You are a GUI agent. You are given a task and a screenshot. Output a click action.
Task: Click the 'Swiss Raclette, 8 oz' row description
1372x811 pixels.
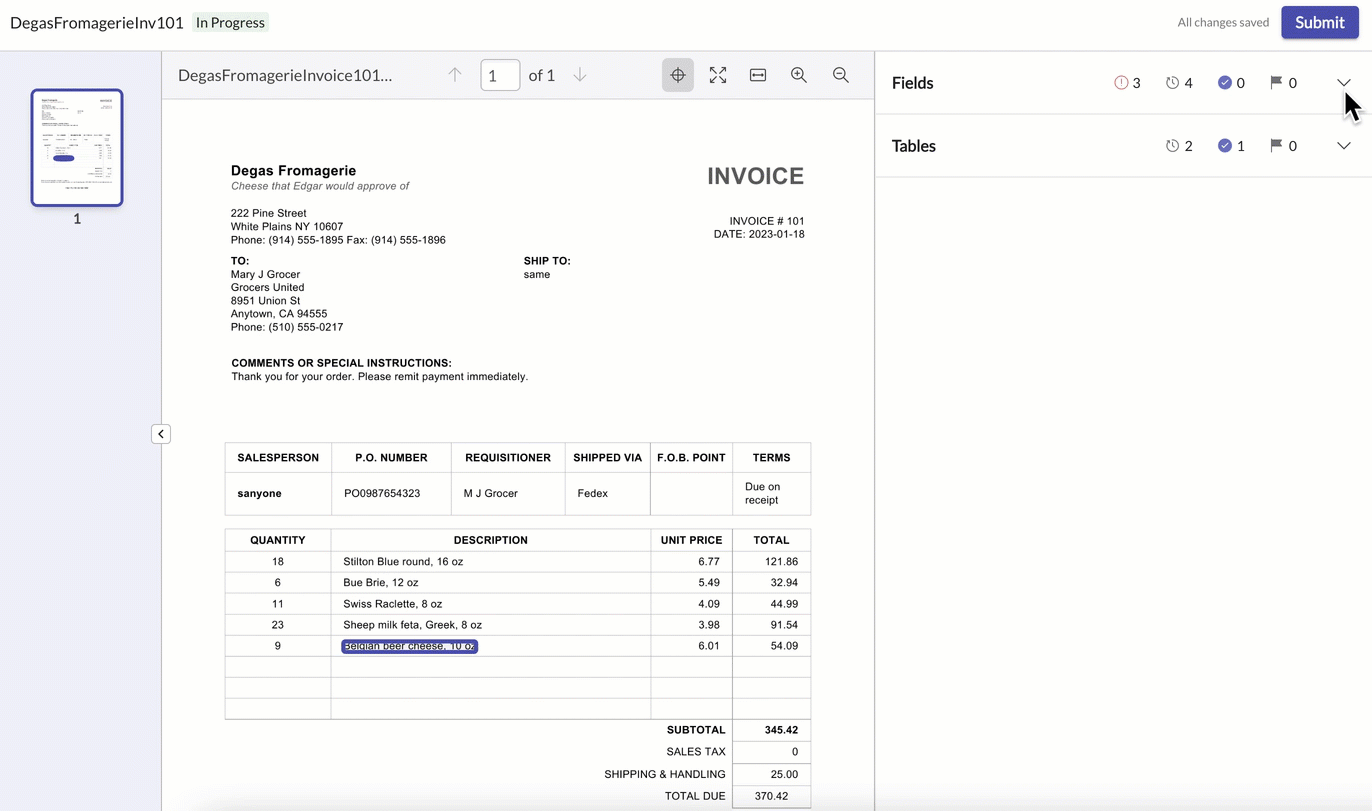[392, 604]
